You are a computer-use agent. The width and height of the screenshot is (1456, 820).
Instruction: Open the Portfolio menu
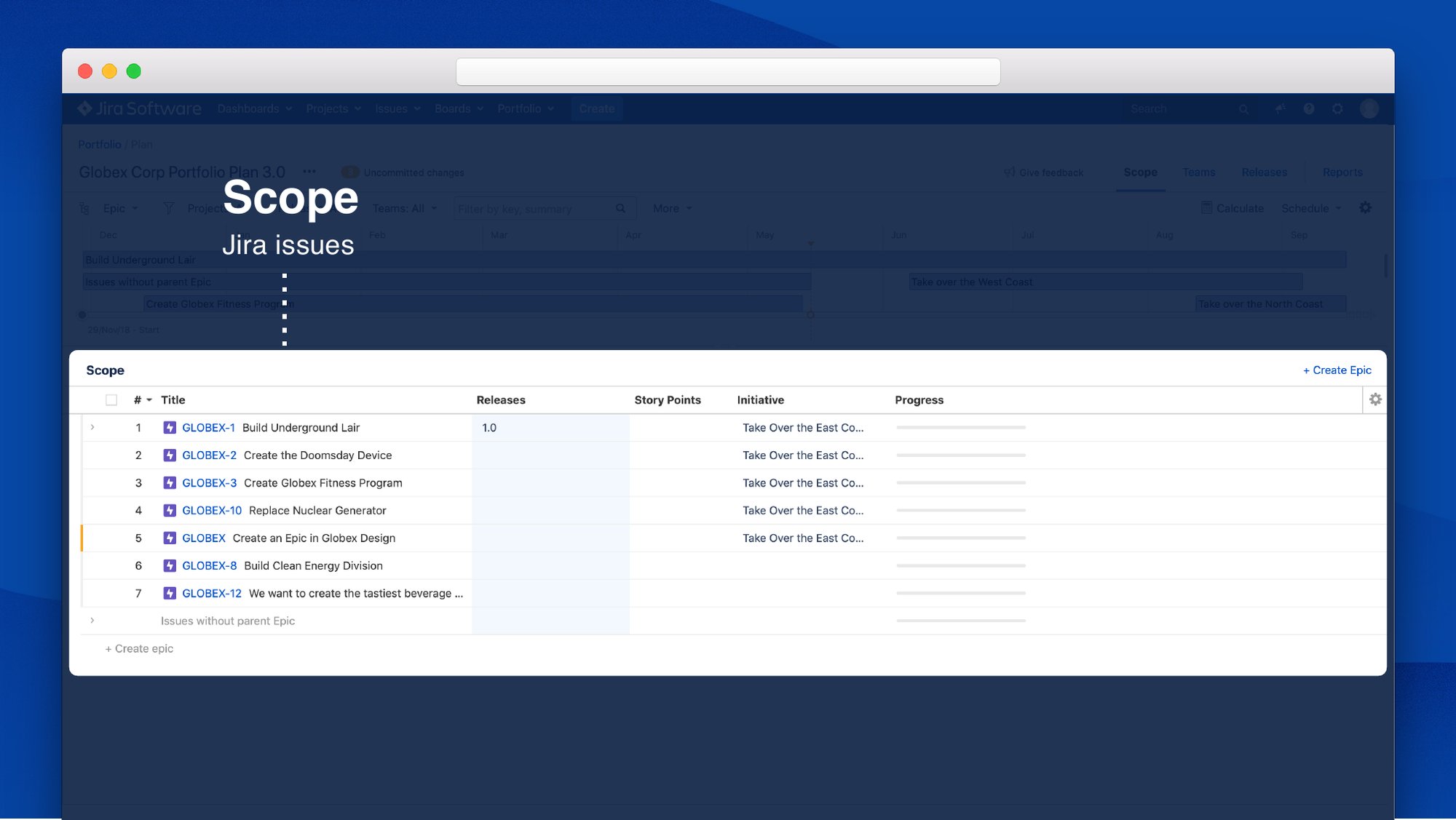coord(526,108)
